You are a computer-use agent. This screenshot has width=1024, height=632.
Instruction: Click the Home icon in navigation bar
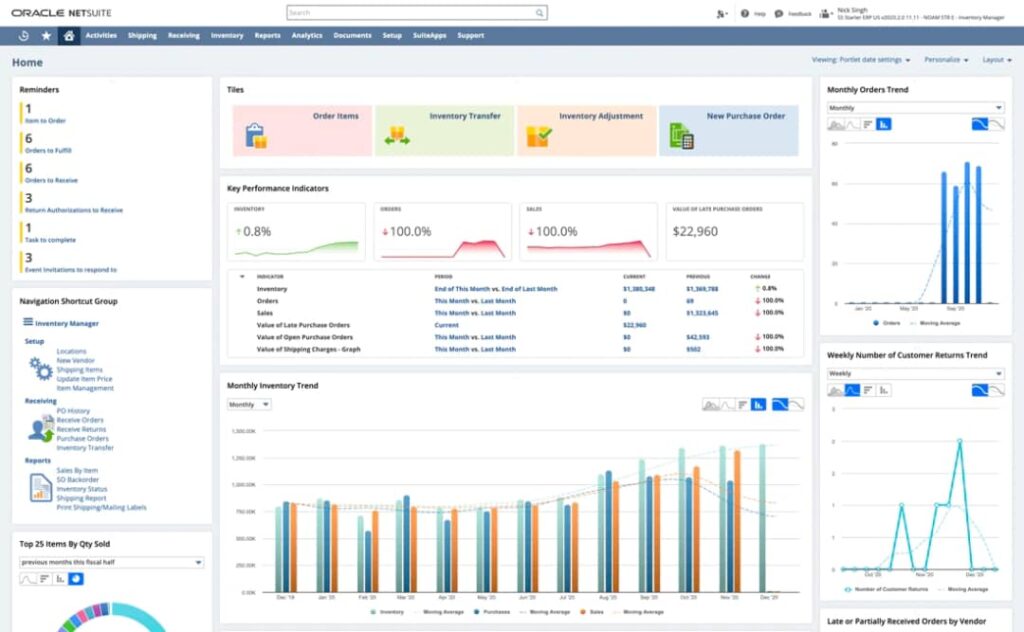(68, 35)
